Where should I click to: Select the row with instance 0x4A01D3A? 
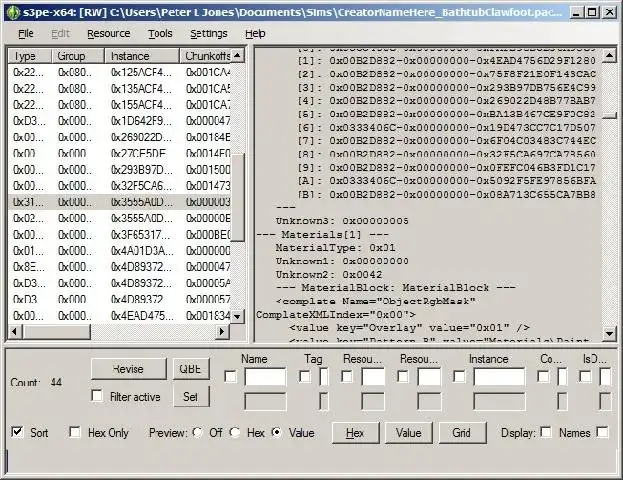coord(119,251)
